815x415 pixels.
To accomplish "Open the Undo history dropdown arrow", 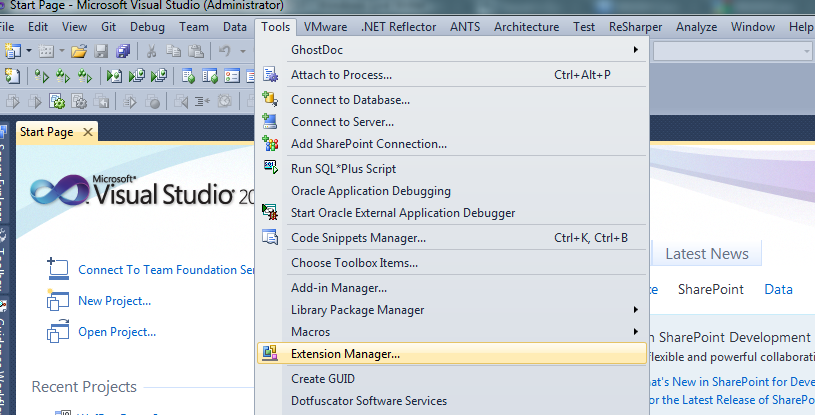I will (x=241, y=50).
